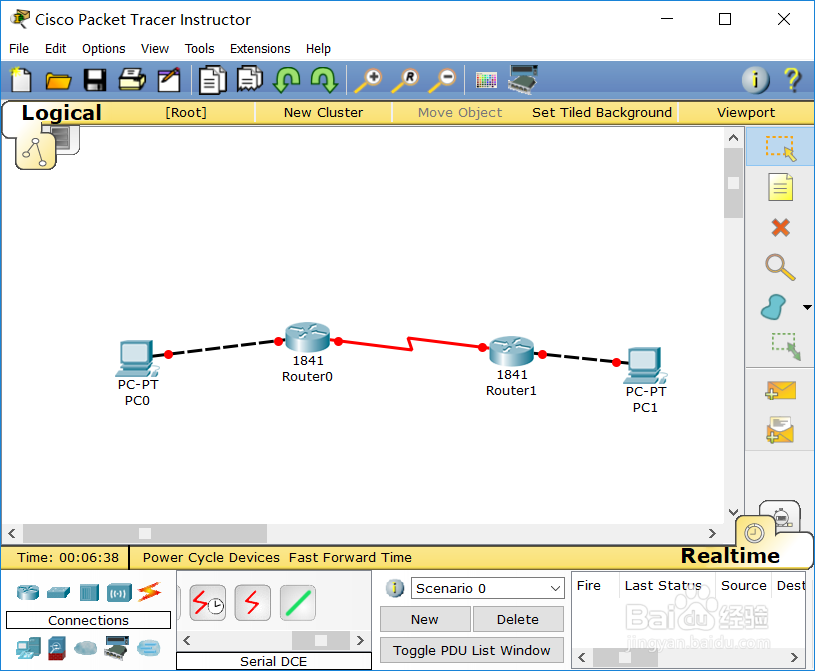Add a Simple PDU envelope
The image size is (815, 671).
(780, 390)
